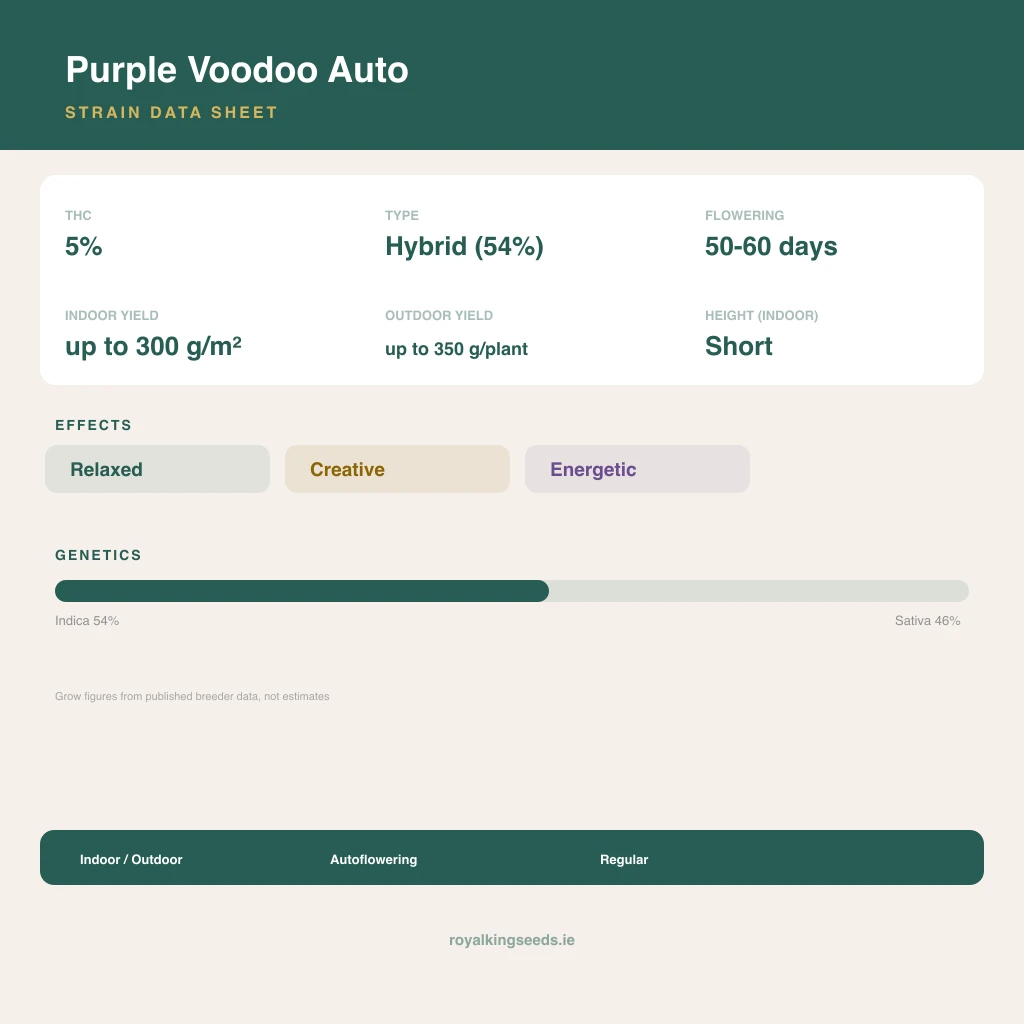Click the THC 5% value

point(84,247)
